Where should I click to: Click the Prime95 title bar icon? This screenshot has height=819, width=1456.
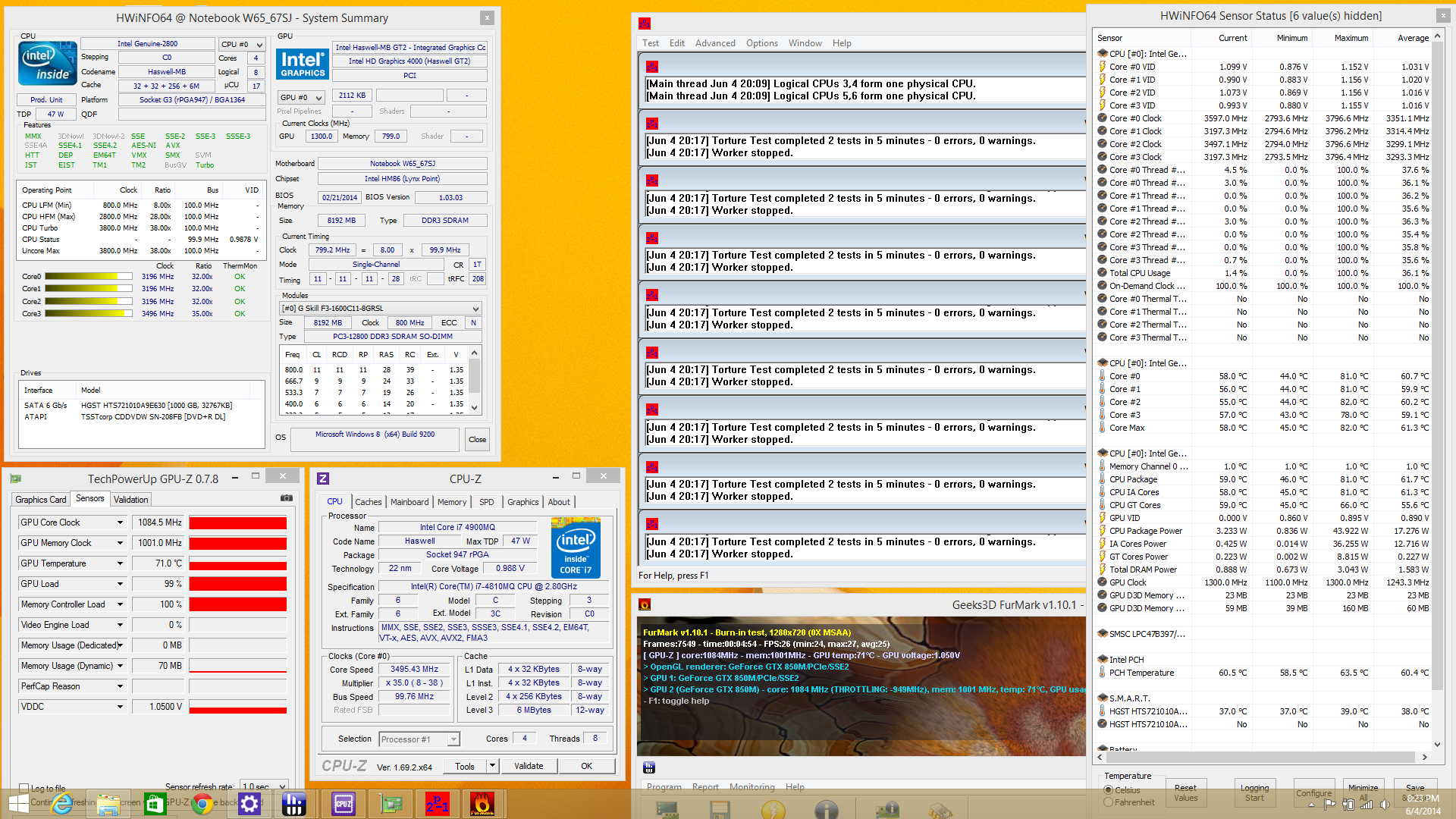point(645,24)
